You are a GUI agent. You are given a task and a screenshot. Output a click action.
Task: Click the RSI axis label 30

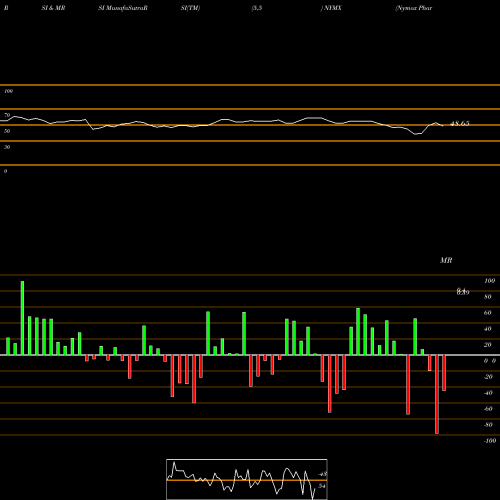point(7,147)
